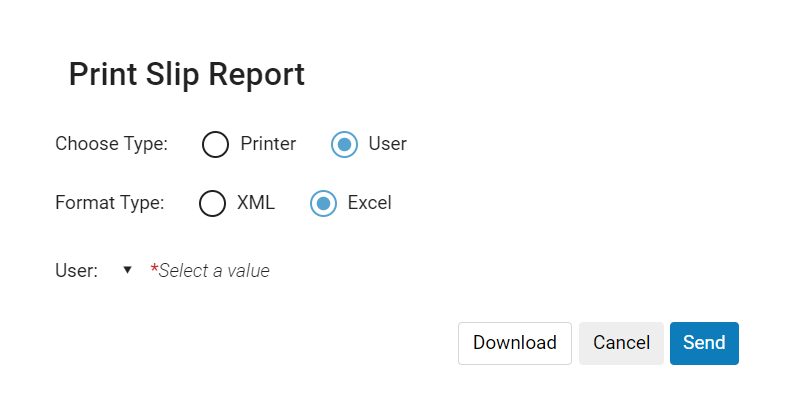Click the filled dot in User radio
The height and width of the screenshot is (418, 803).
point(344,144)
